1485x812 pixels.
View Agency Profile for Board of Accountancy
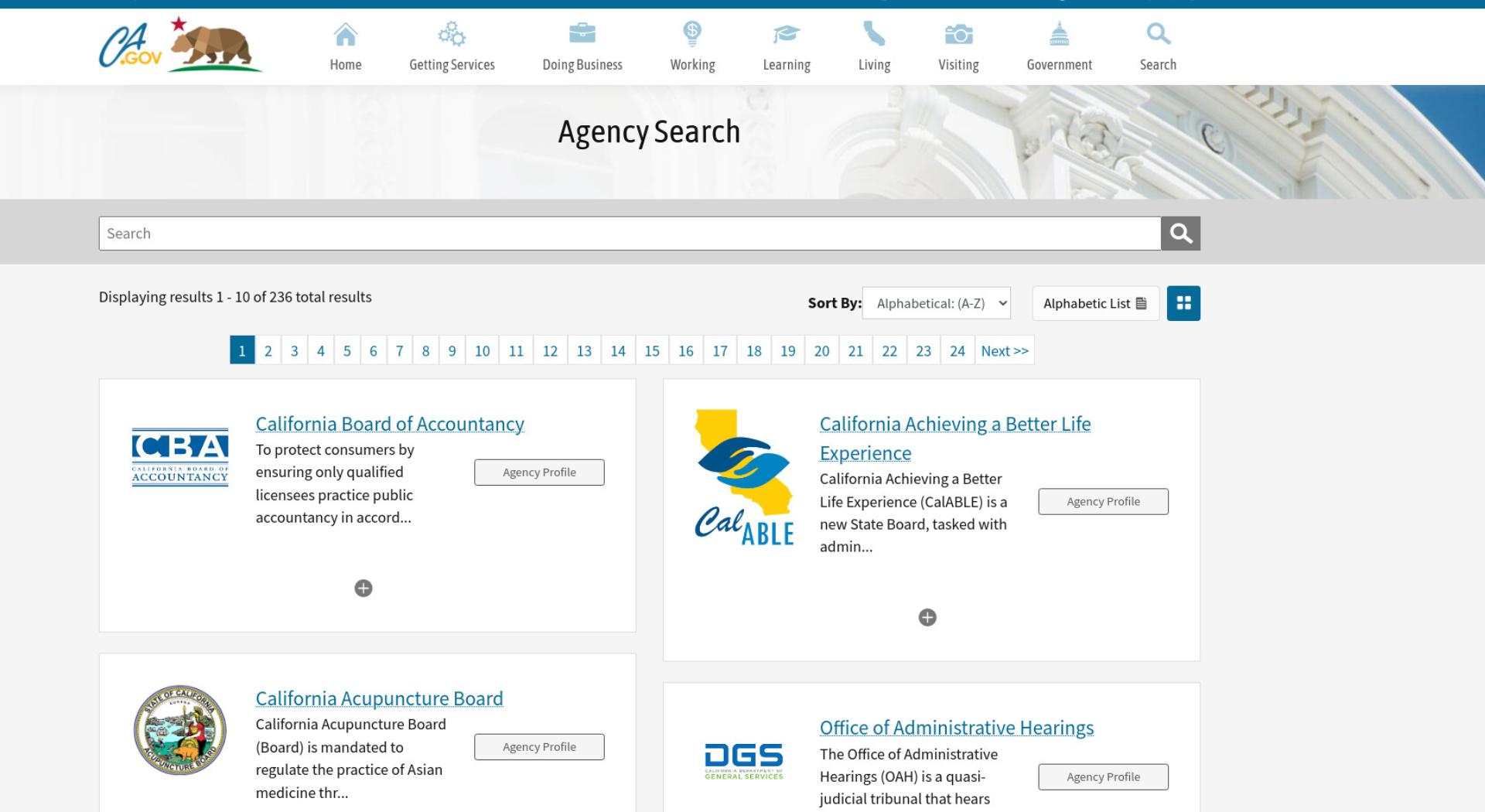tap(539, 473)
